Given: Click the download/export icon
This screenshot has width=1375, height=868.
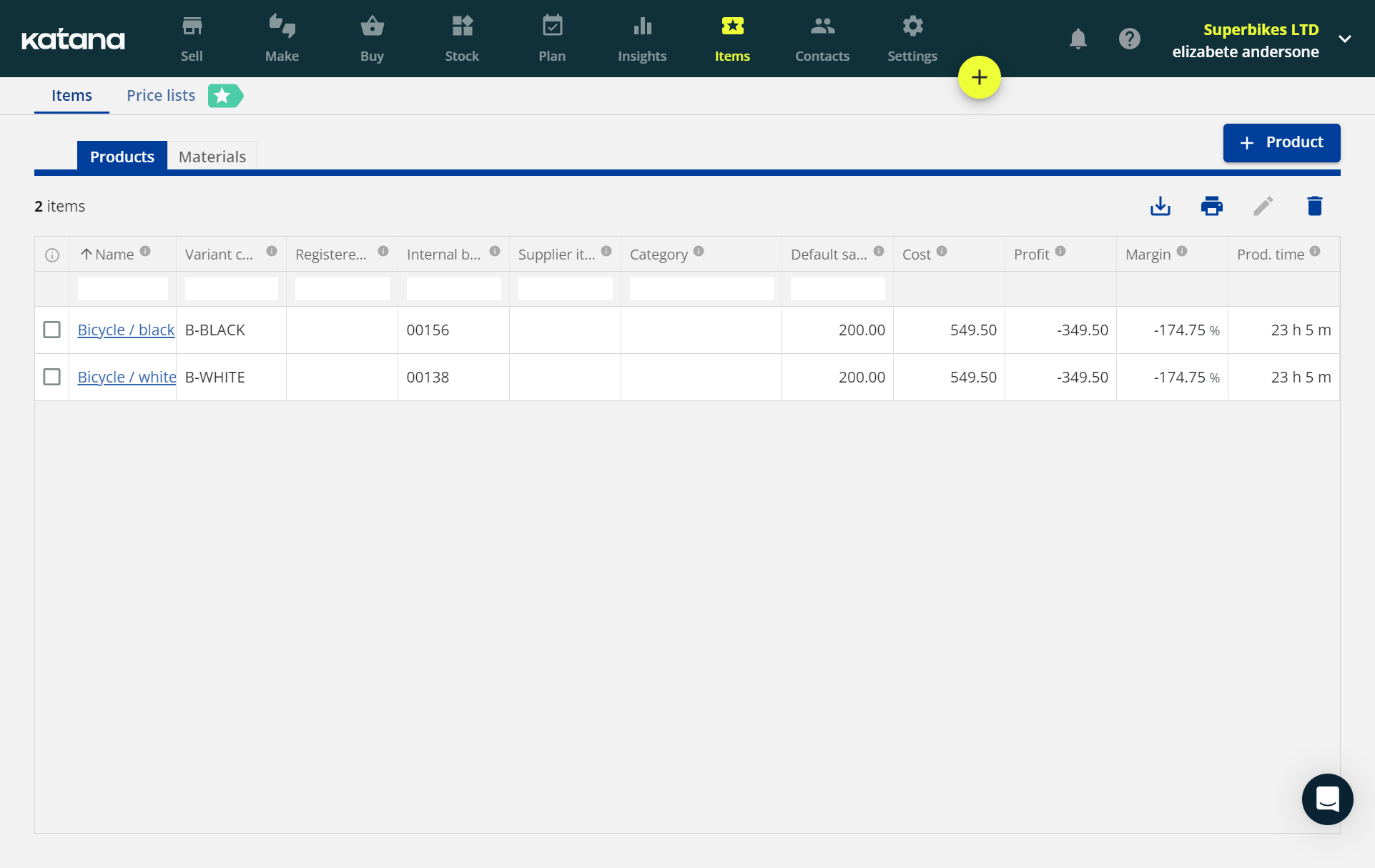Looking at the screenshot, I should (1160, 206).
